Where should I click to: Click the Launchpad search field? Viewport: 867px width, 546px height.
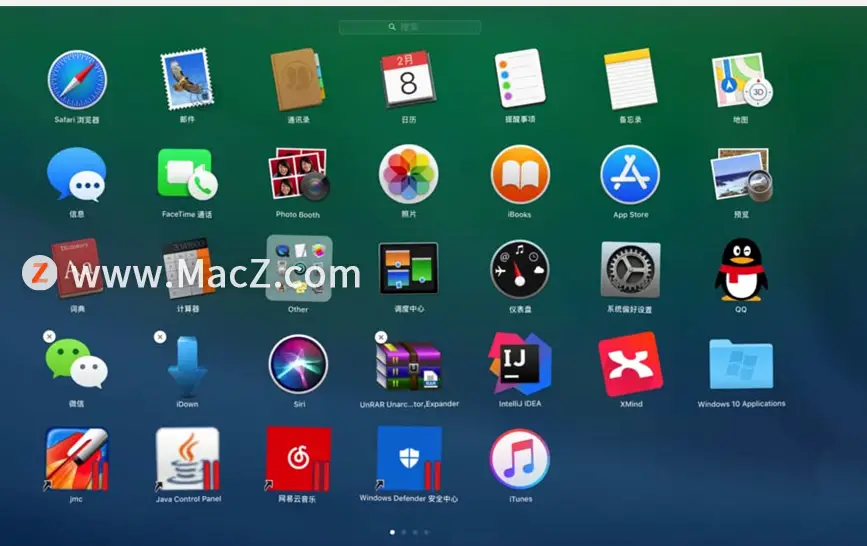coord(410,27)
